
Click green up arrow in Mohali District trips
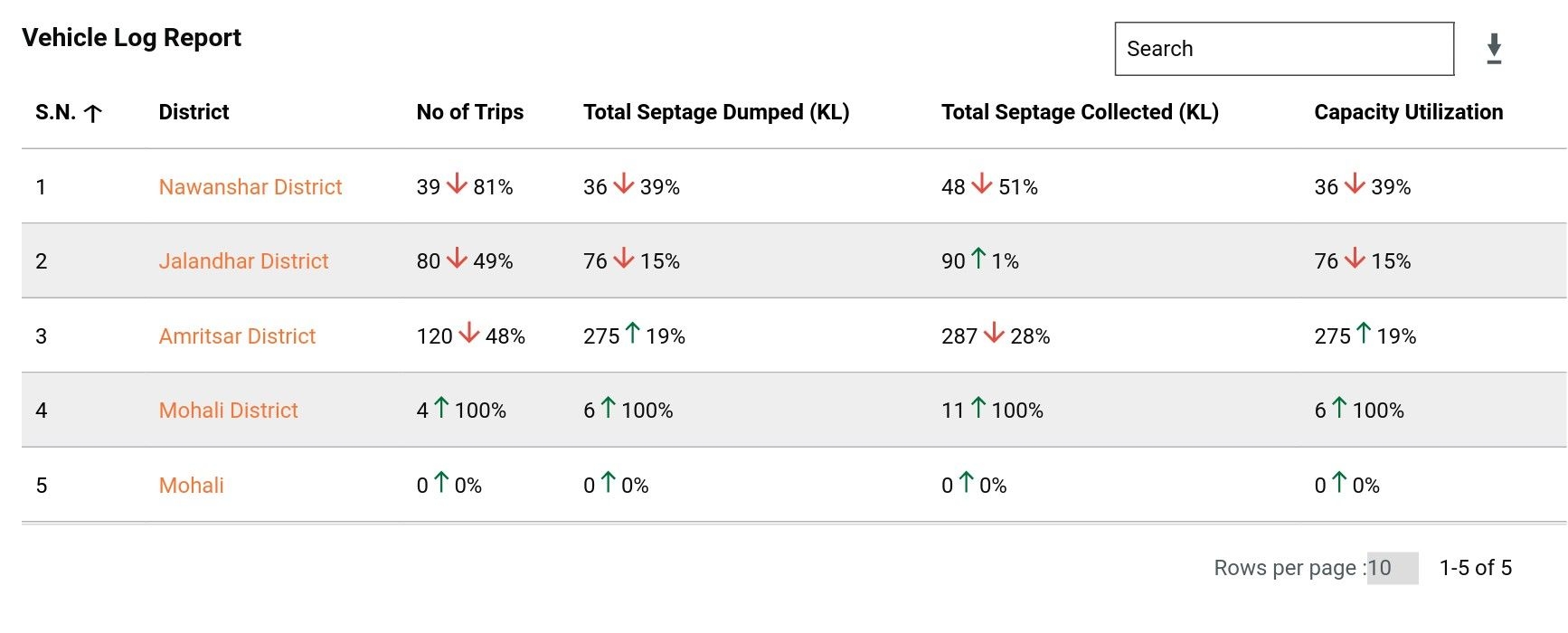tap(441, 408)
